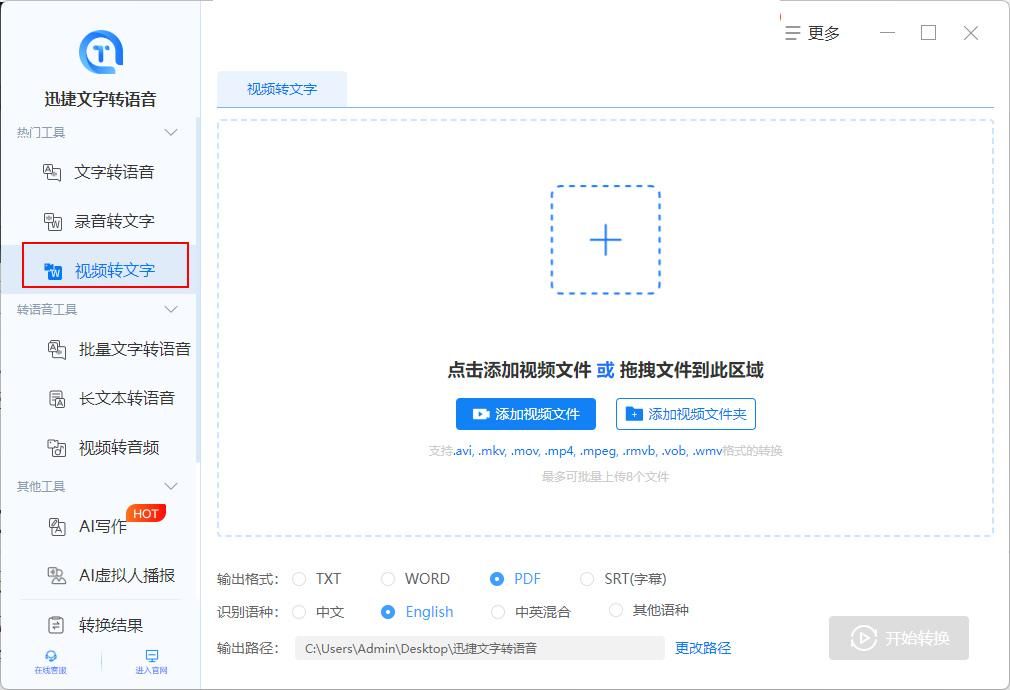This screenshot has width=1010, height=690.
Task: Open the 在线客服 link text
Action: click(x=51, y=671)
